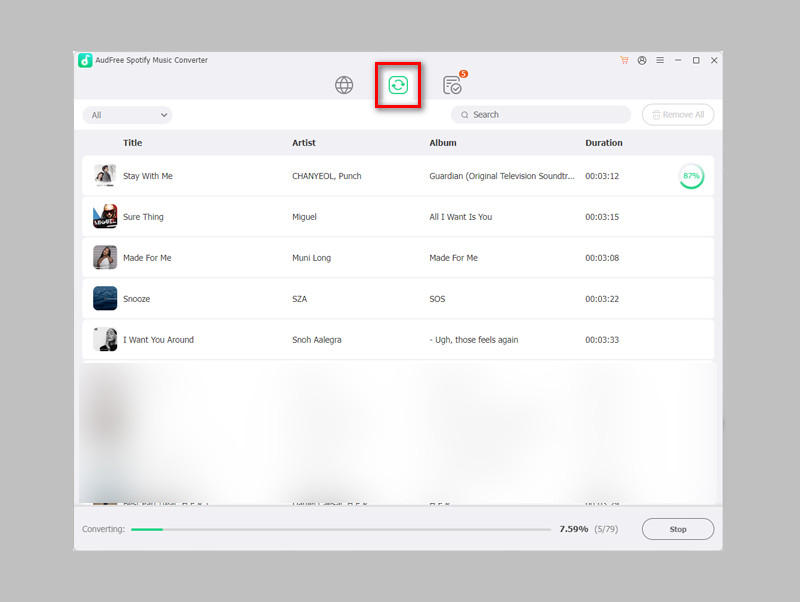
Task: Open the web browser globe tab
Action: [344, 85]
